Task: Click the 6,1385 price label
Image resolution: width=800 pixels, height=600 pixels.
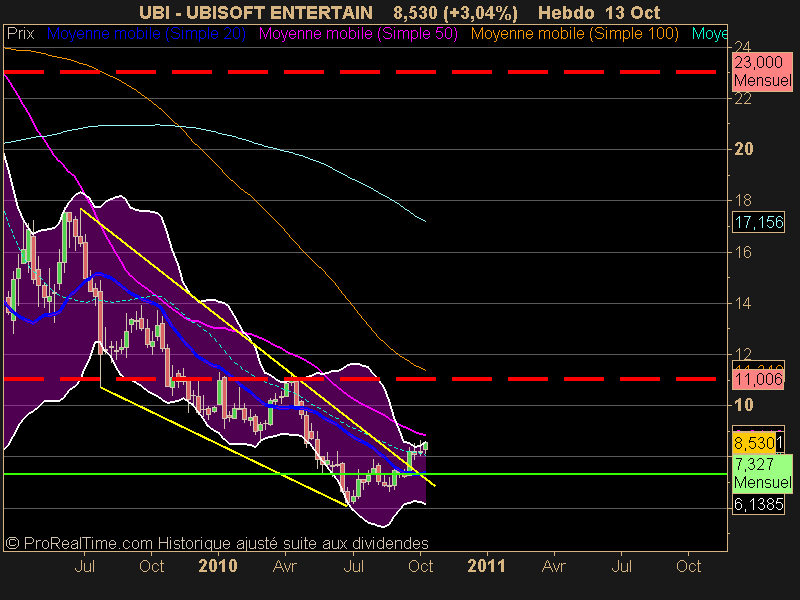Action: point(759,505)
